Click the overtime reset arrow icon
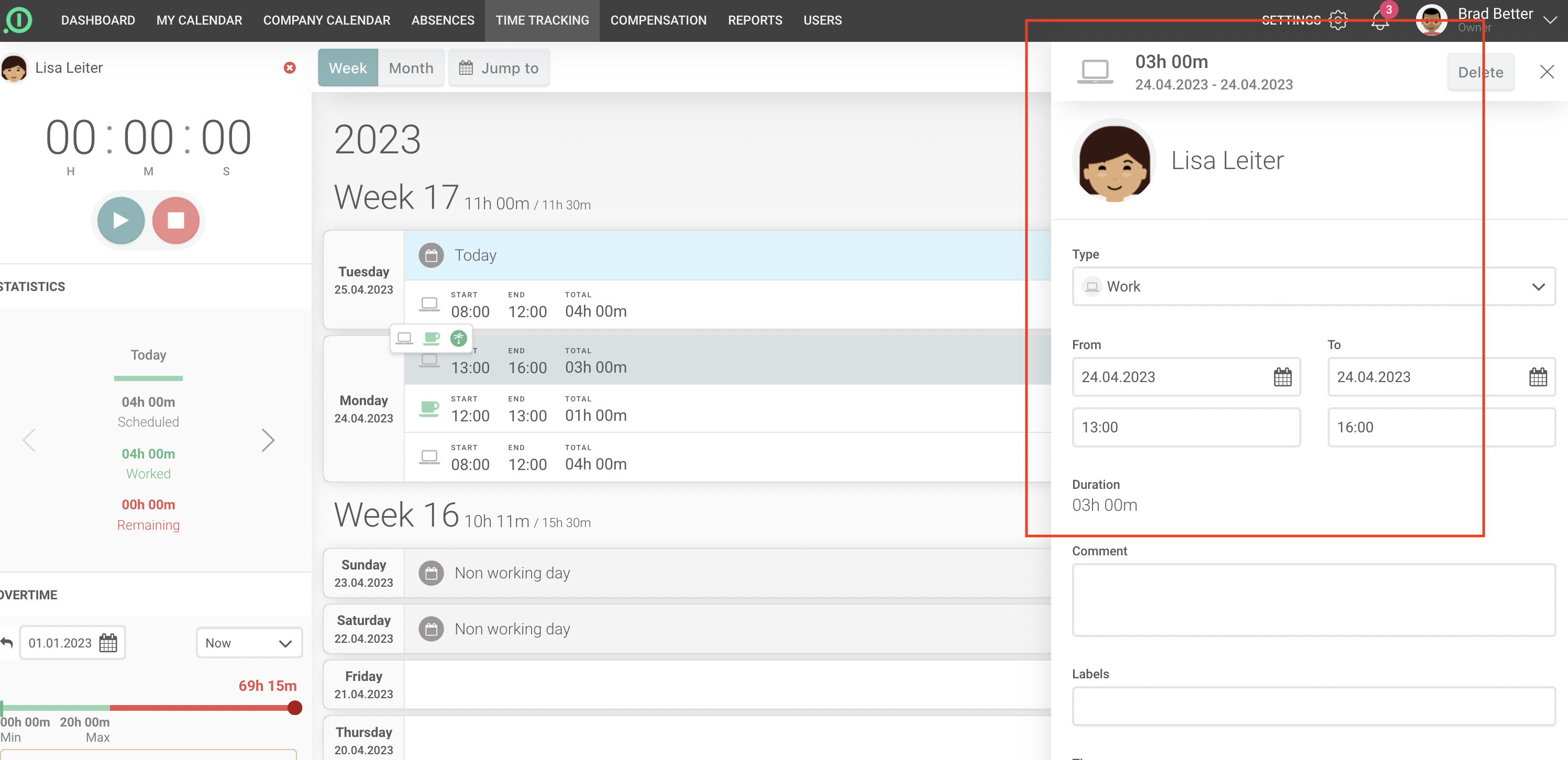 click(x=7, y=643)
